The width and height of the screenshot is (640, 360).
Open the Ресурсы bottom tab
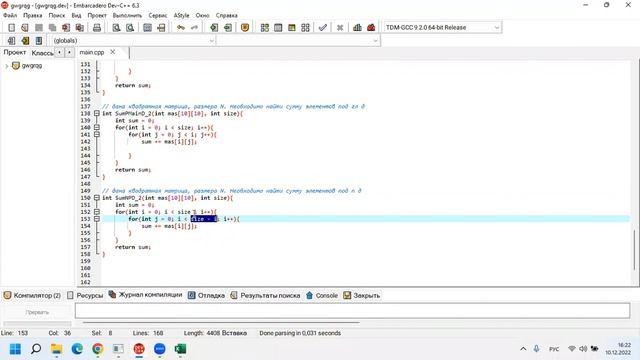point(85,295)
